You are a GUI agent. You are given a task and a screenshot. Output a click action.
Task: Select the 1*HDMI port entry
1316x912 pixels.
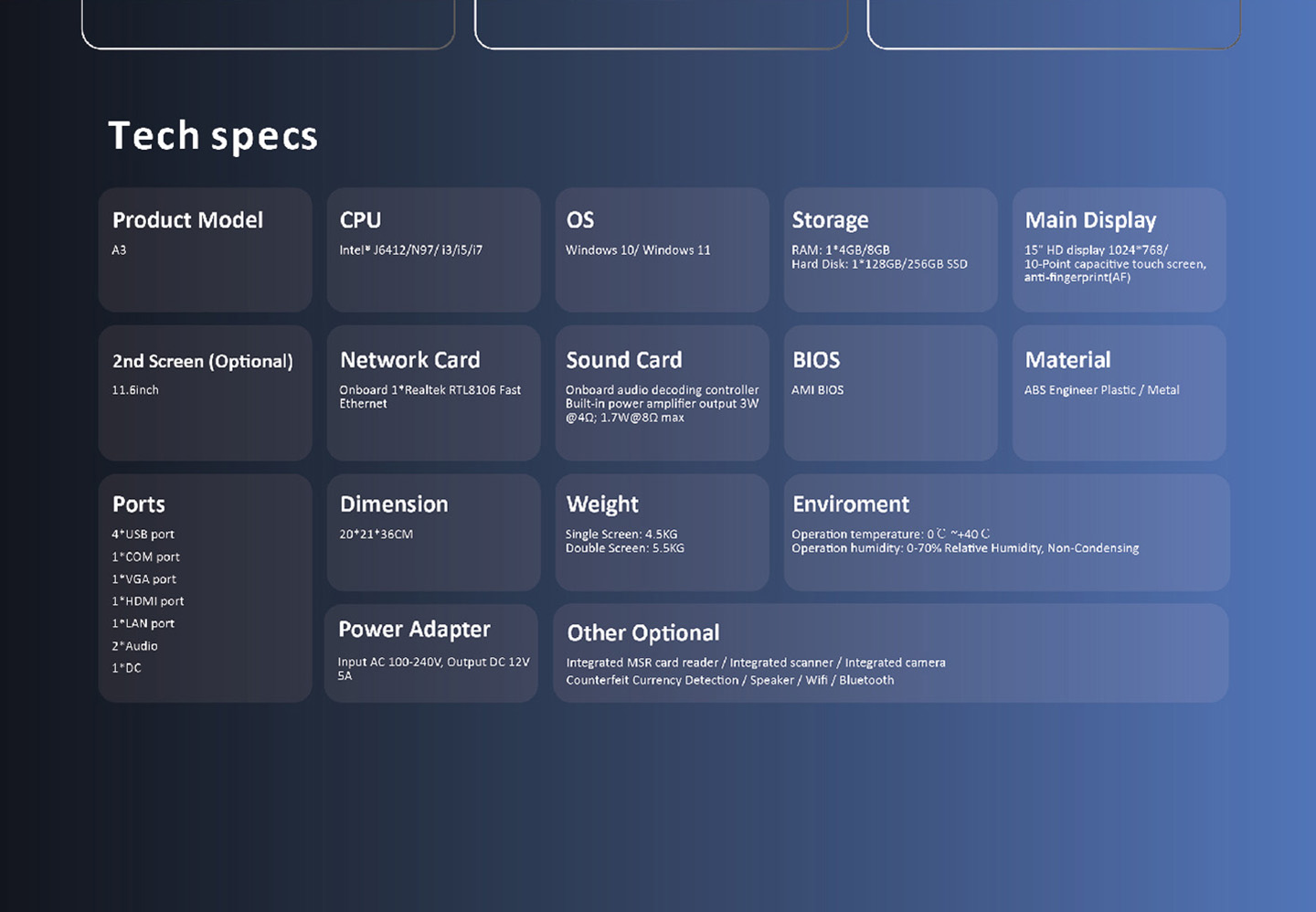148,601
